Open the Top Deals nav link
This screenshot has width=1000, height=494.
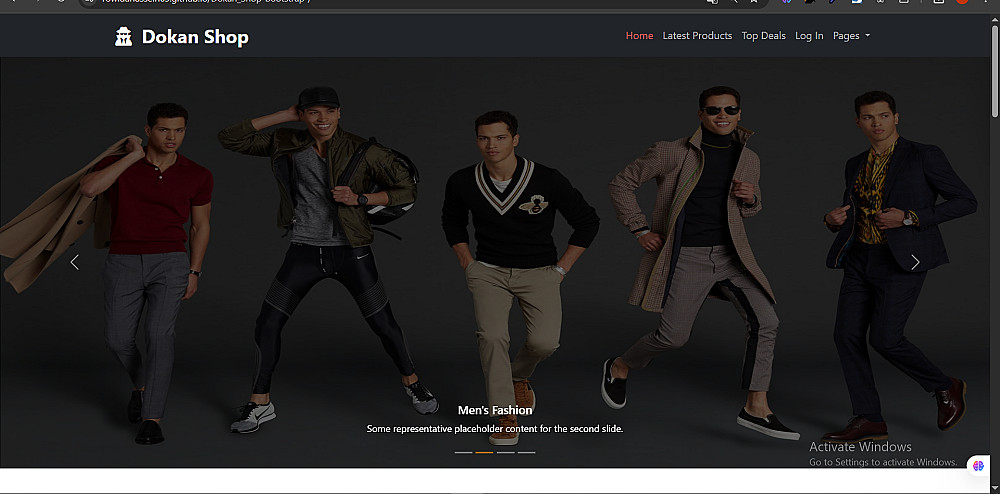point(763,36)
